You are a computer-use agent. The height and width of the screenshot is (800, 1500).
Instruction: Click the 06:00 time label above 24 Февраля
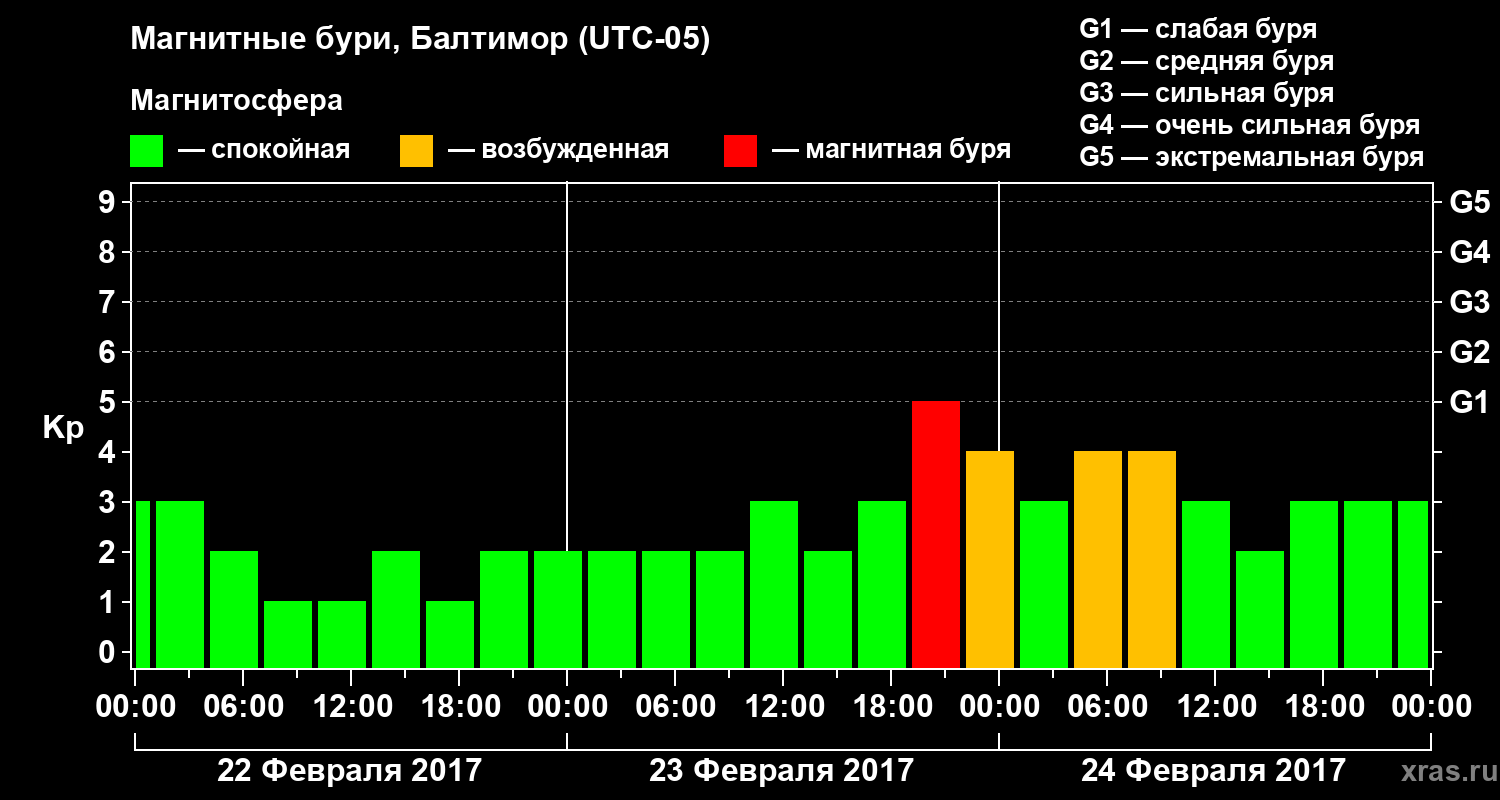pyautogui.click(x=1106, y=707)
